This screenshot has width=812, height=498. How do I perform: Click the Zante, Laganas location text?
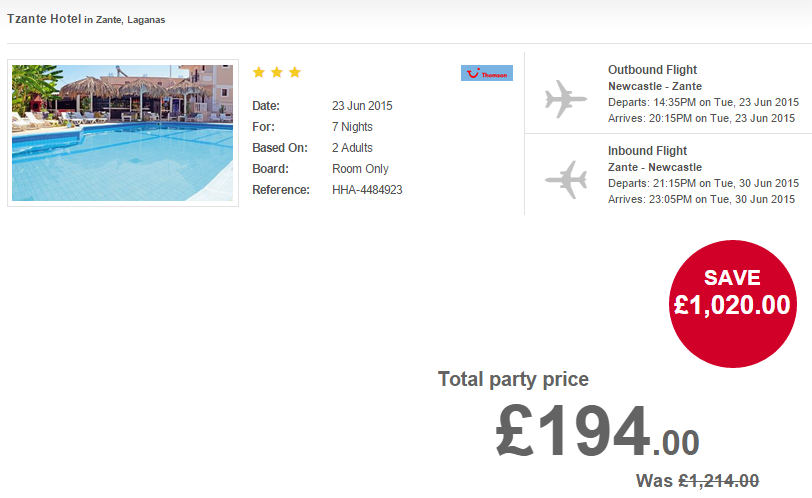pos(130,20)
